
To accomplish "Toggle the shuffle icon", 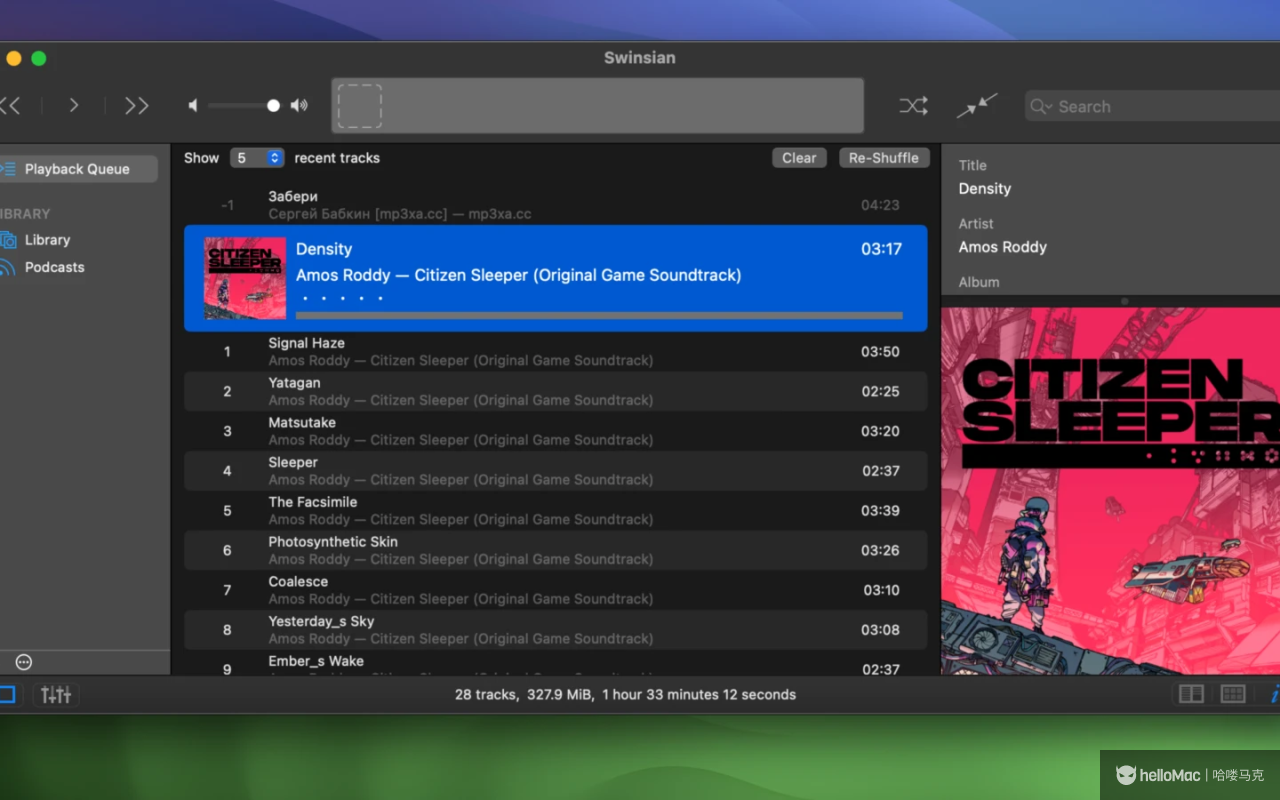I will coord(913,106).
